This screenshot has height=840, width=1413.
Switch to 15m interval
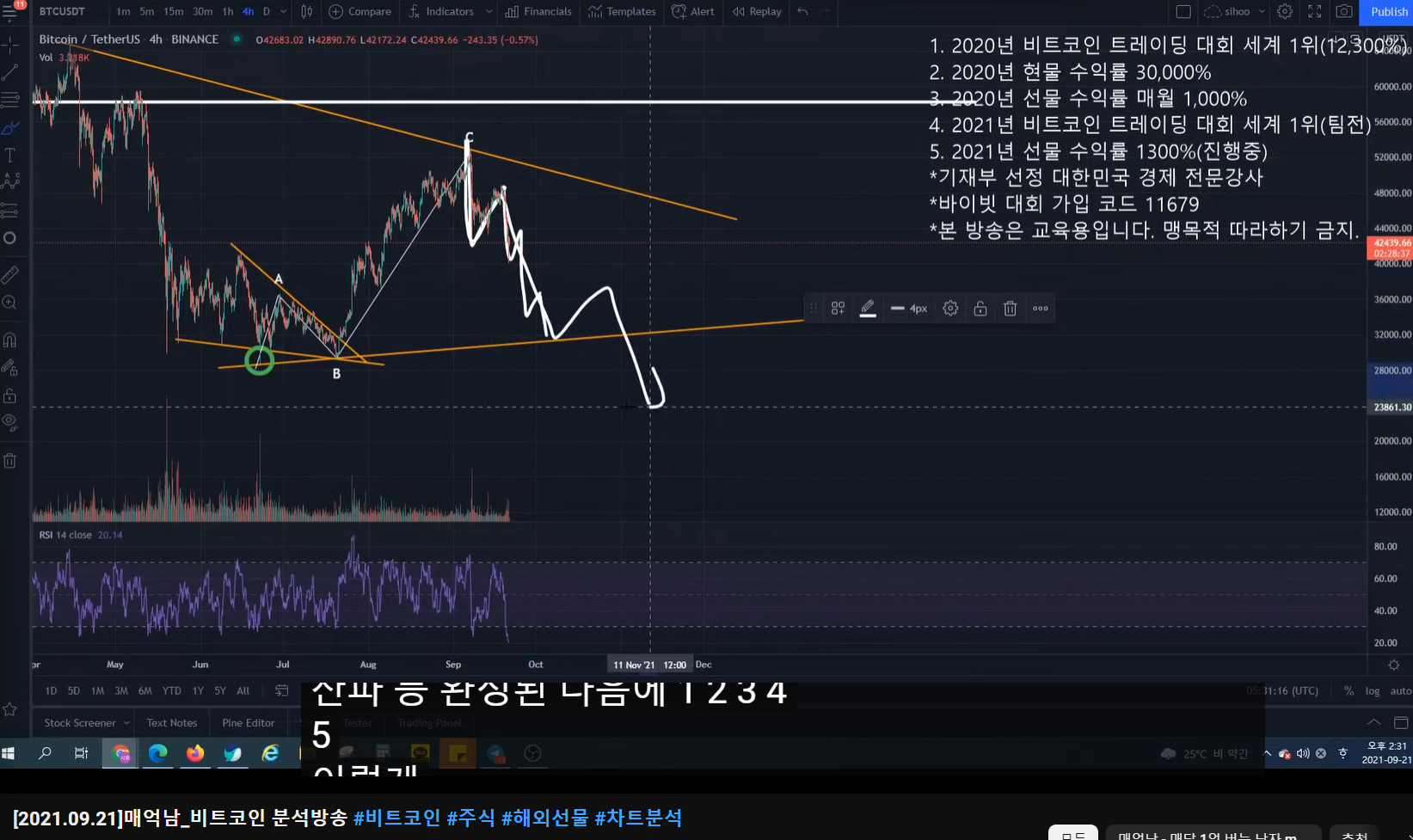tap(174, 11)
